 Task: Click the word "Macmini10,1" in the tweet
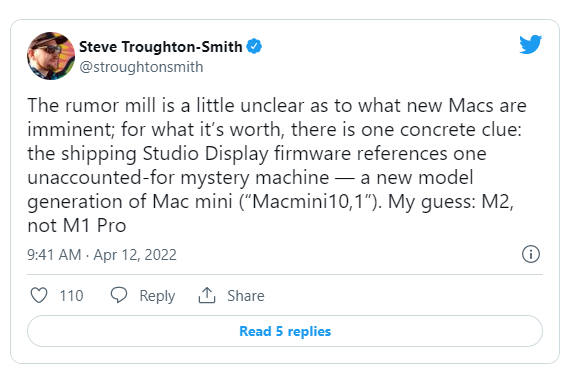(x=308, y=201)
